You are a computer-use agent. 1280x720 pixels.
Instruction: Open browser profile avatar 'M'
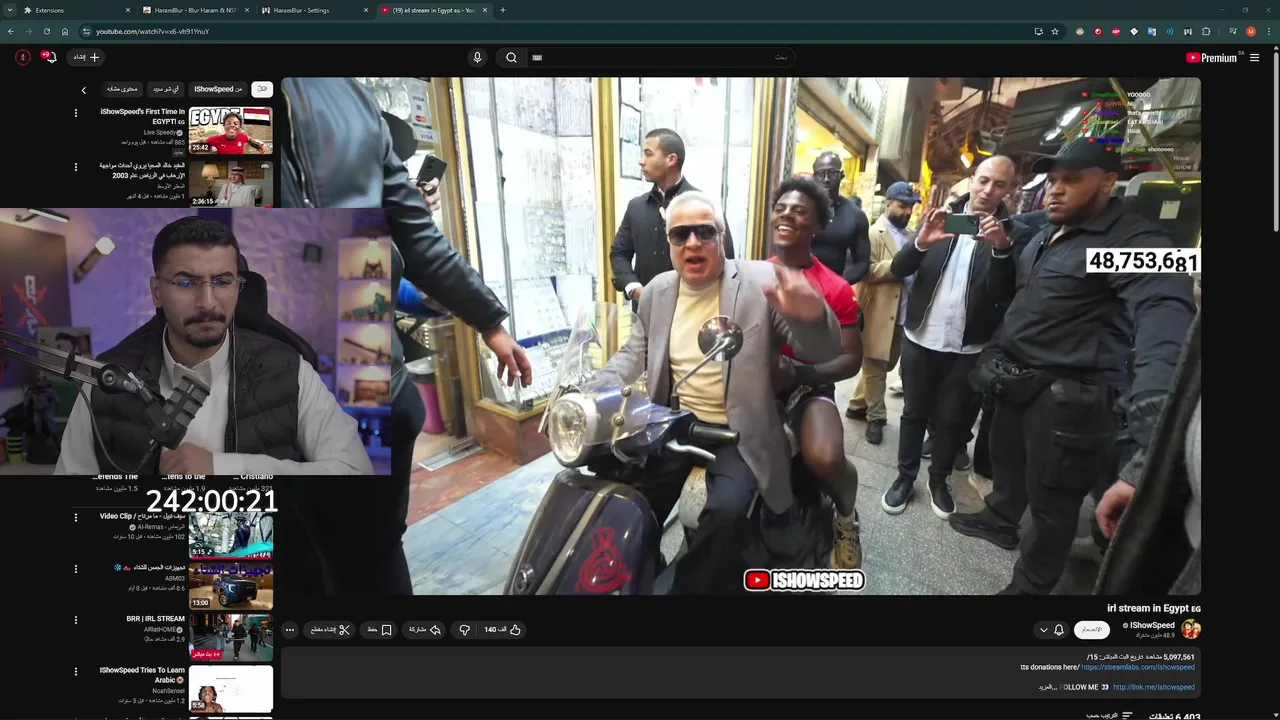(x=1251, y=31)
